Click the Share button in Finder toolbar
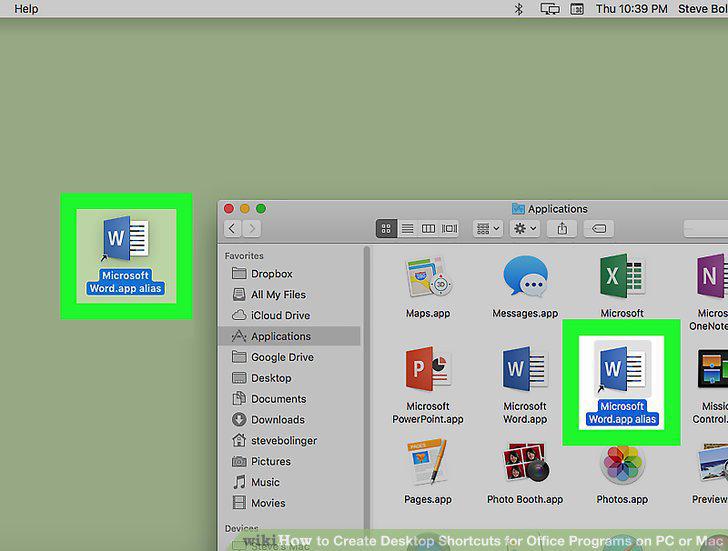 tap(562, 228)
